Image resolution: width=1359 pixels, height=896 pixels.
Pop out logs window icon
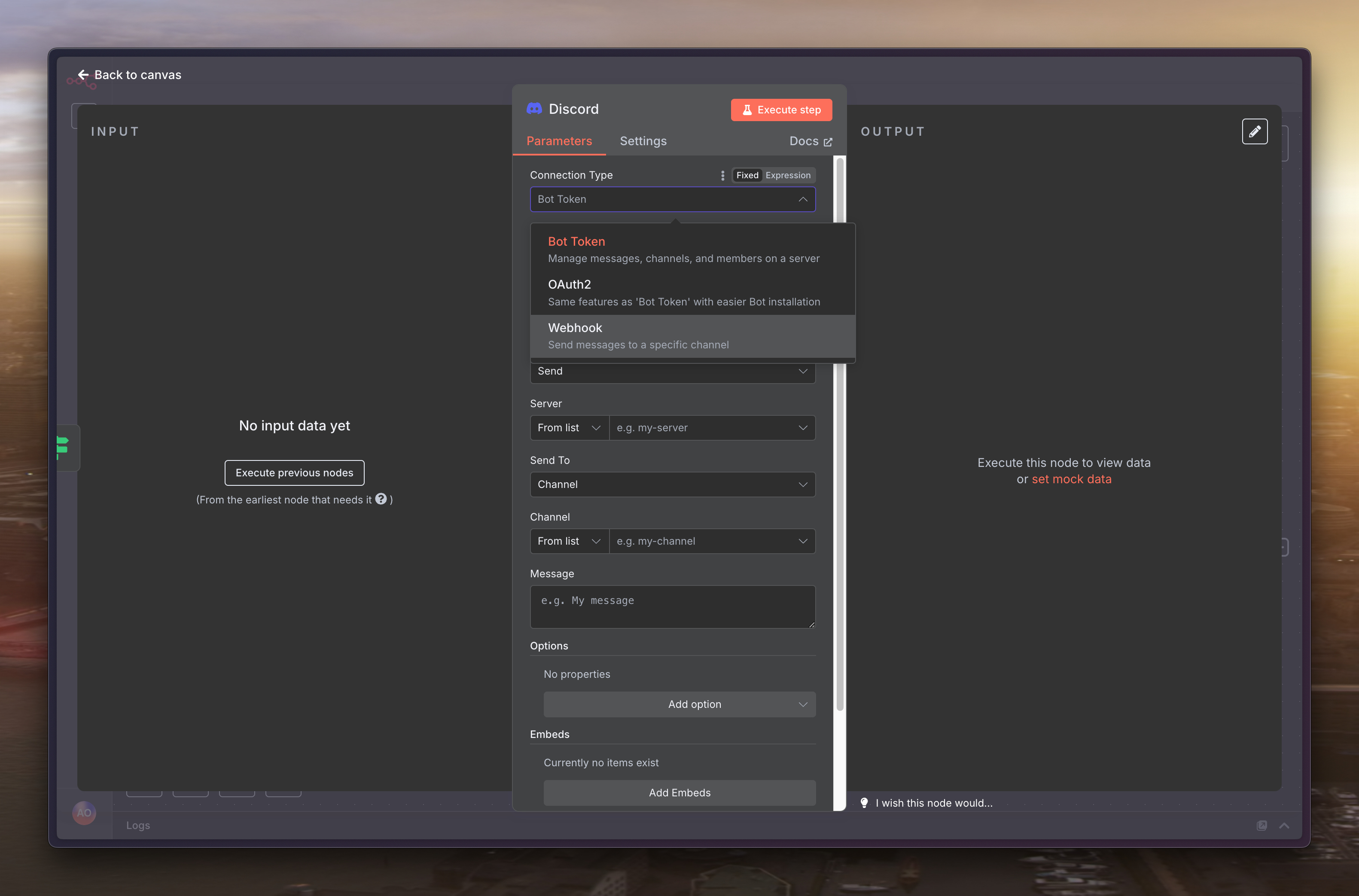click(x=1261, y=825)
